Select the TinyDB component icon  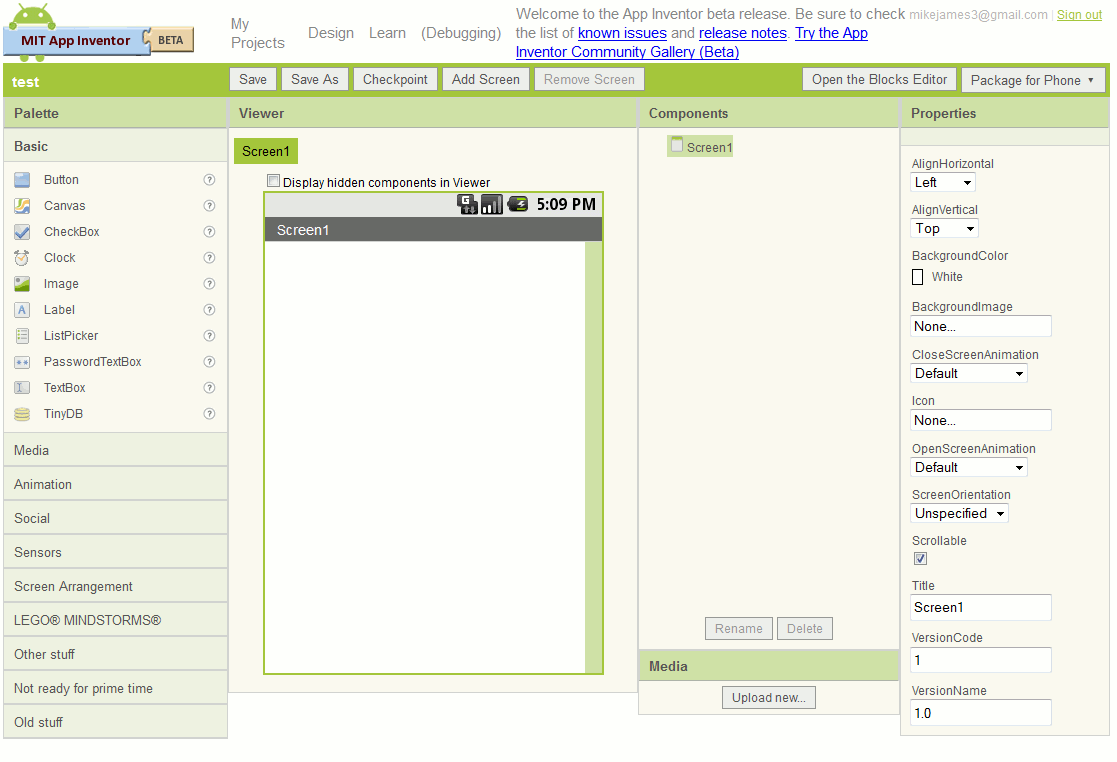[x=22, y=414]
